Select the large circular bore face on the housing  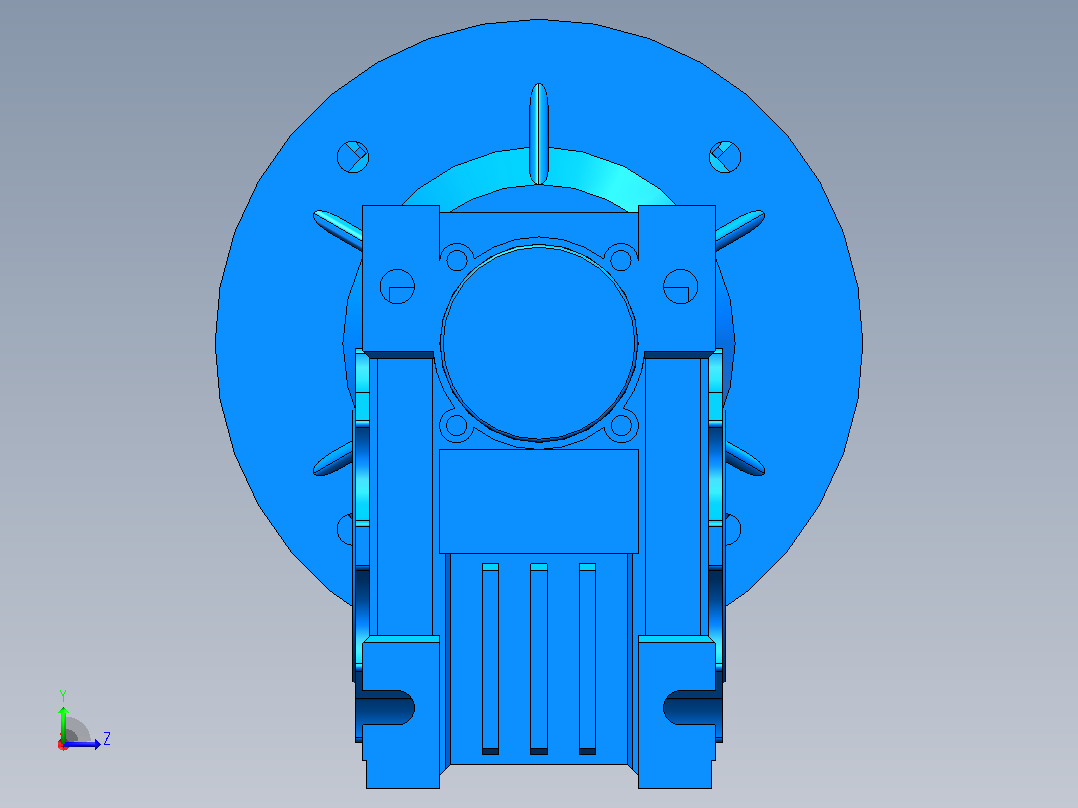539,342
